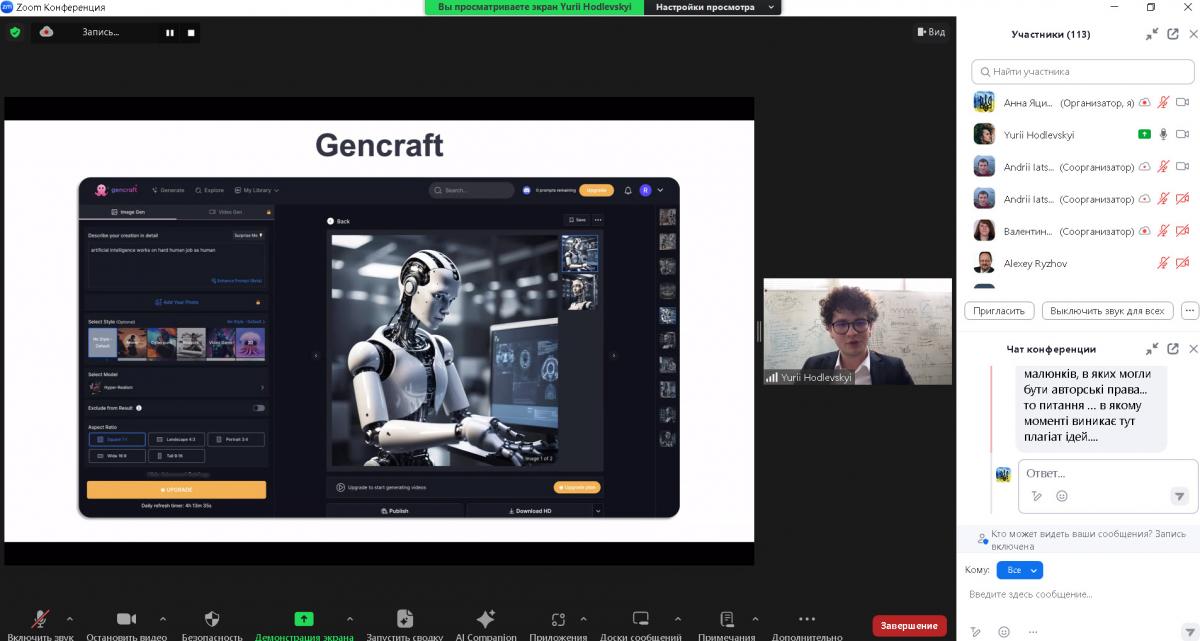Expand audio options arrow beside the microphone
Screen dimensions: 1200x641
coord(69,618)
